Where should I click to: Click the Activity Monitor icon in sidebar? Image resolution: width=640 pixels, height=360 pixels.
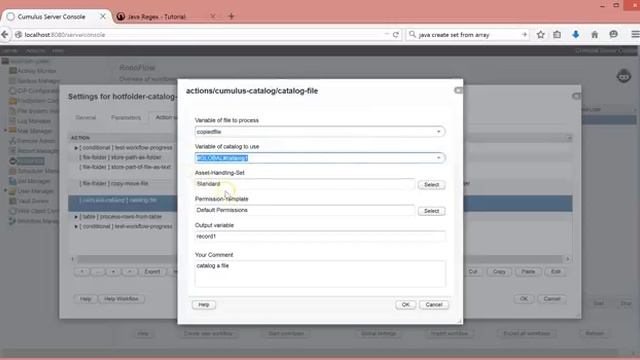point(13,71)
